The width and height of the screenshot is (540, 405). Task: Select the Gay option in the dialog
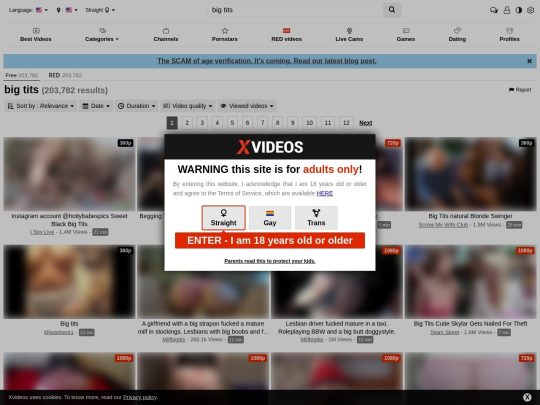coord(270,218)
